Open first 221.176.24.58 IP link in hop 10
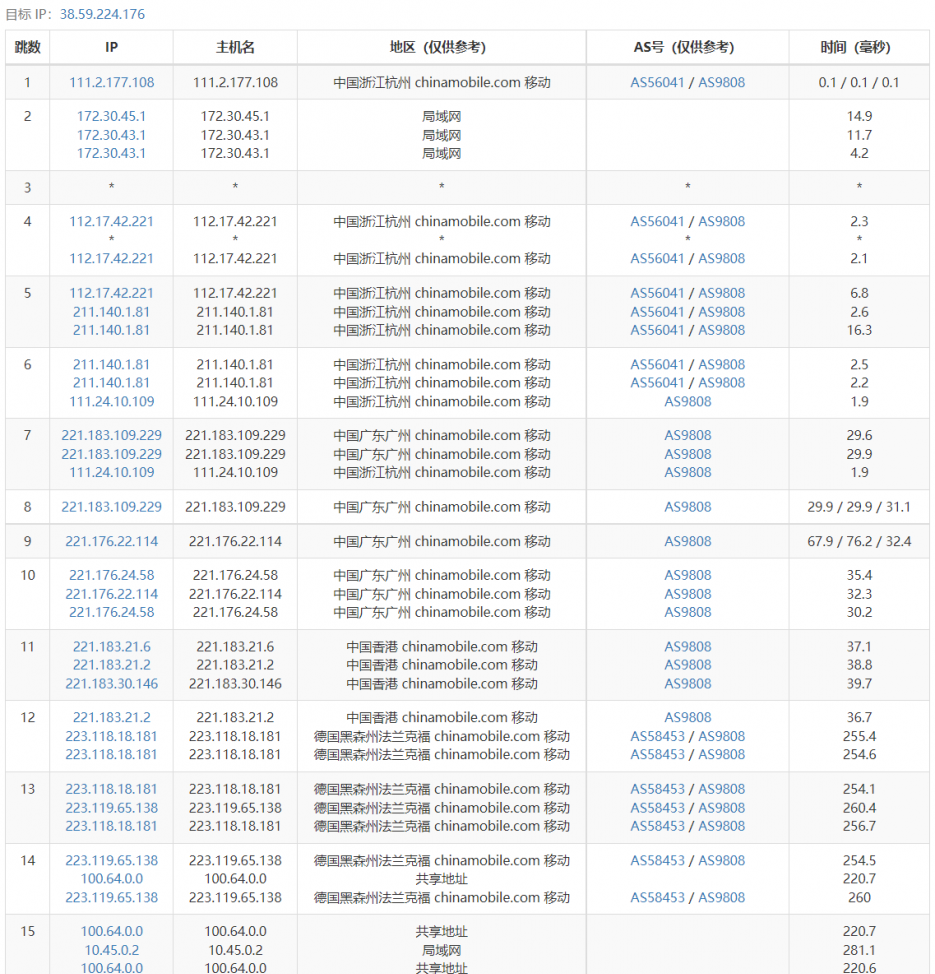Screen dimensions: 935x974 point(112,575)
